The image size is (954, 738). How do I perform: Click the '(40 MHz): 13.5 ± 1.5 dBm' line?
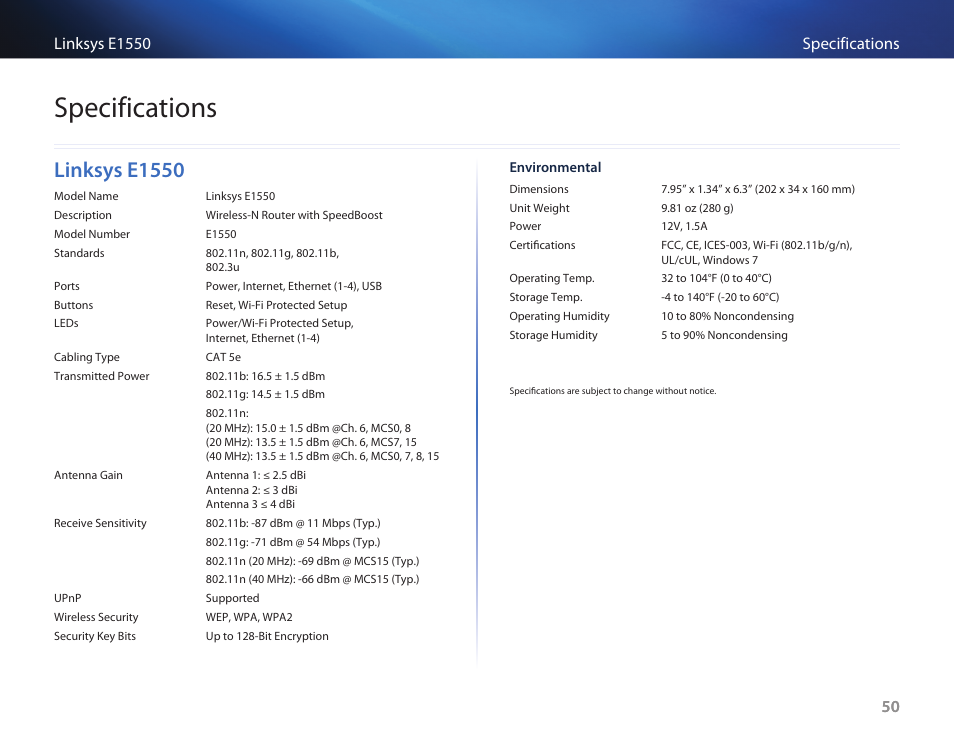coord(322,456)
